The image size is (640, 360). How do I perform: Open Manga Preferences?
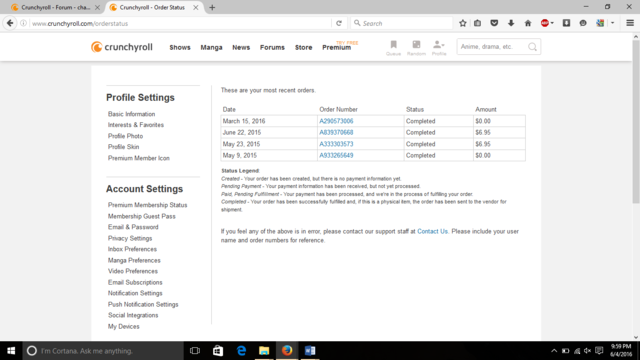tap(134, 260)
